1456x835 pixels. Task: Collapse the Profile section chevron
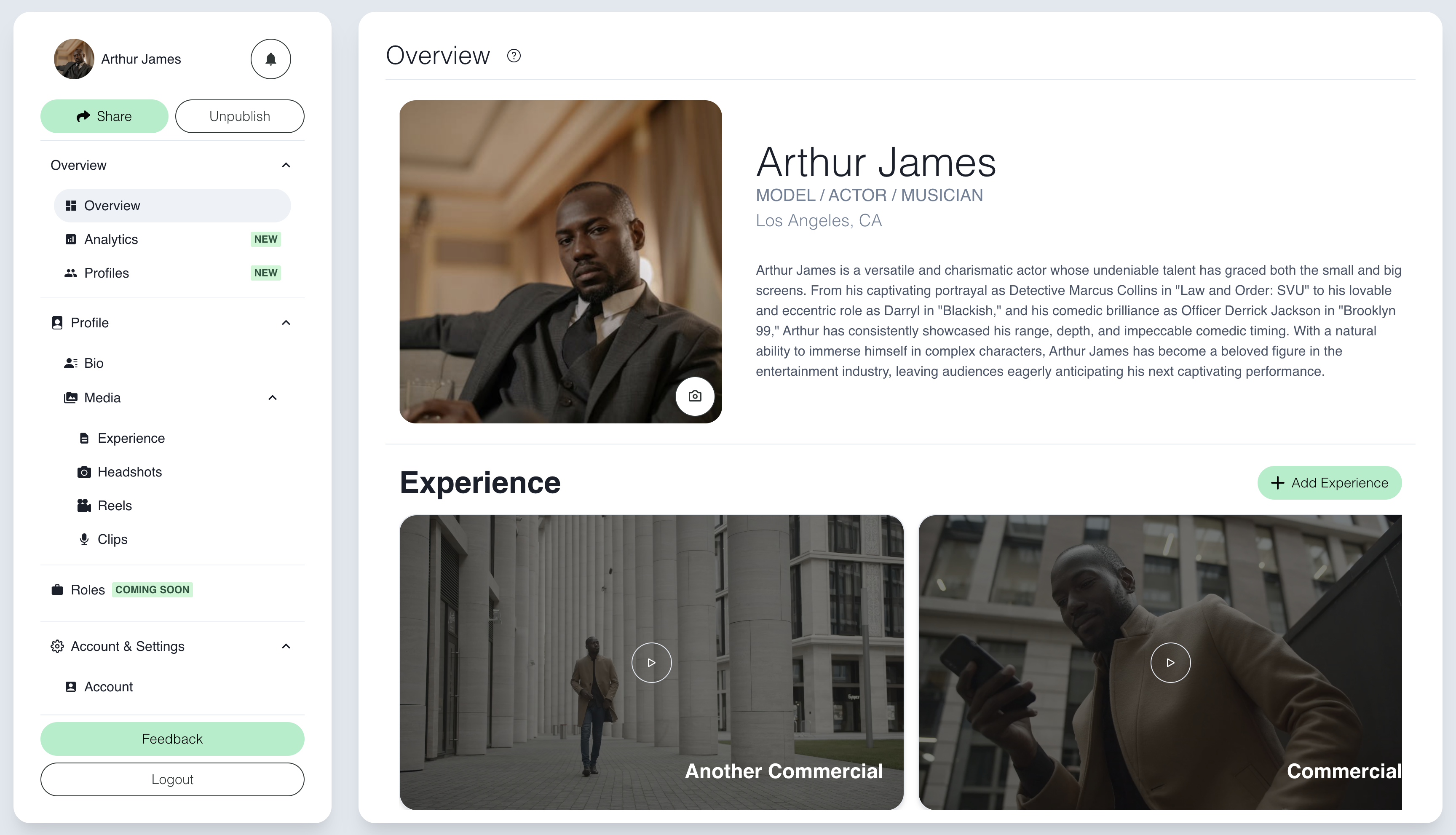[x=286, y=323]
